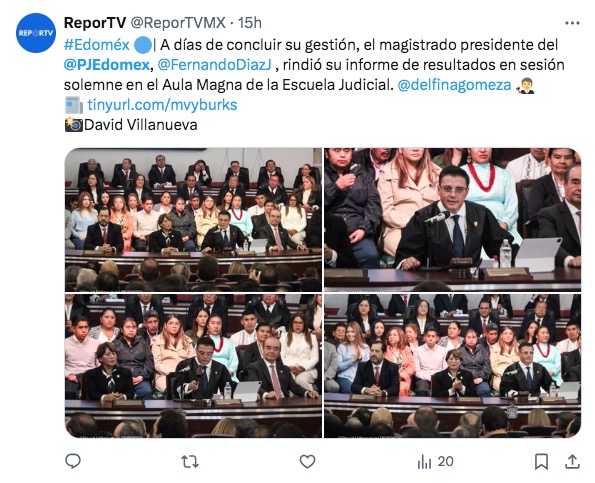The image size is (595, 483).
Task: Open the @delfinagomeza profile mention
Action: (454, 85)
